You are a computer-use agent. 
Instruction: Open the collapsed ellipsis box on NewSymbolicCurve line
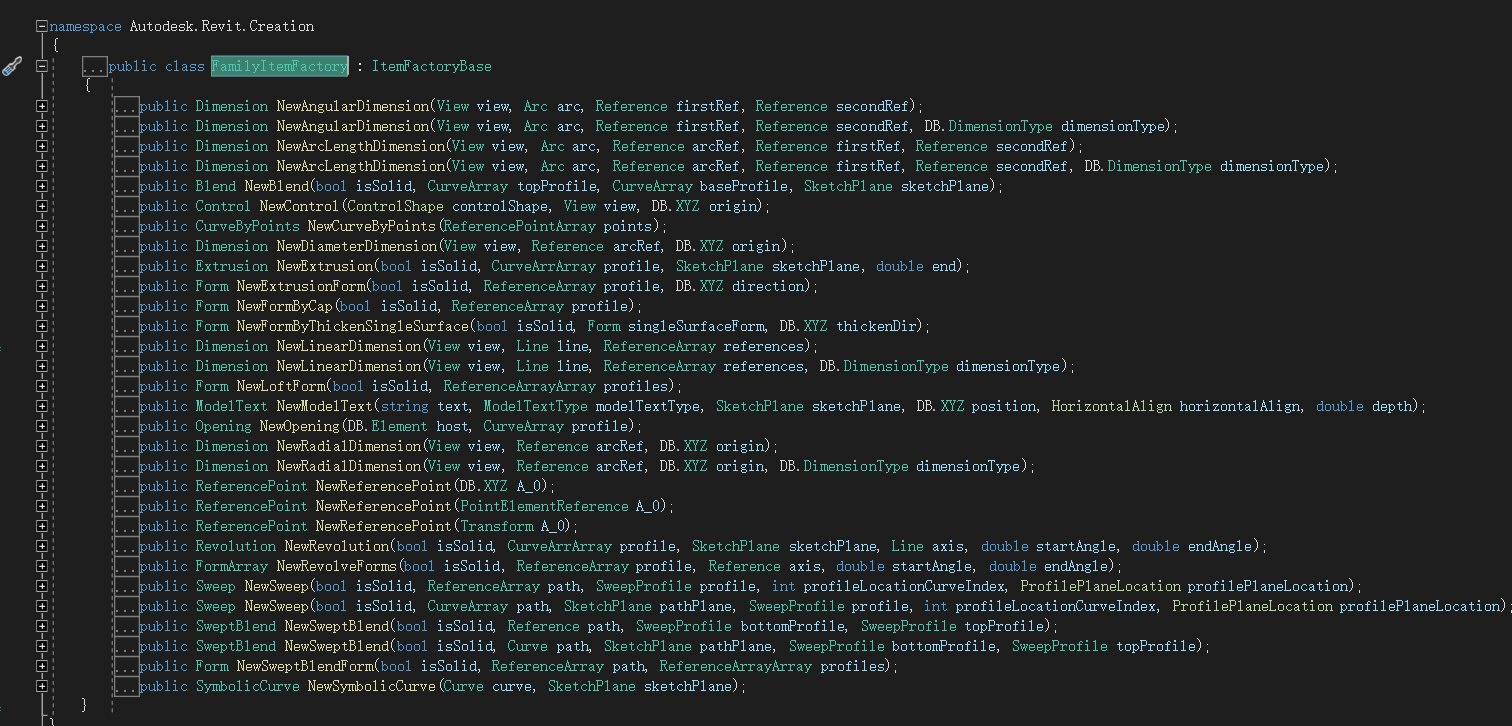pyautogui.click(x=126, y=687)
